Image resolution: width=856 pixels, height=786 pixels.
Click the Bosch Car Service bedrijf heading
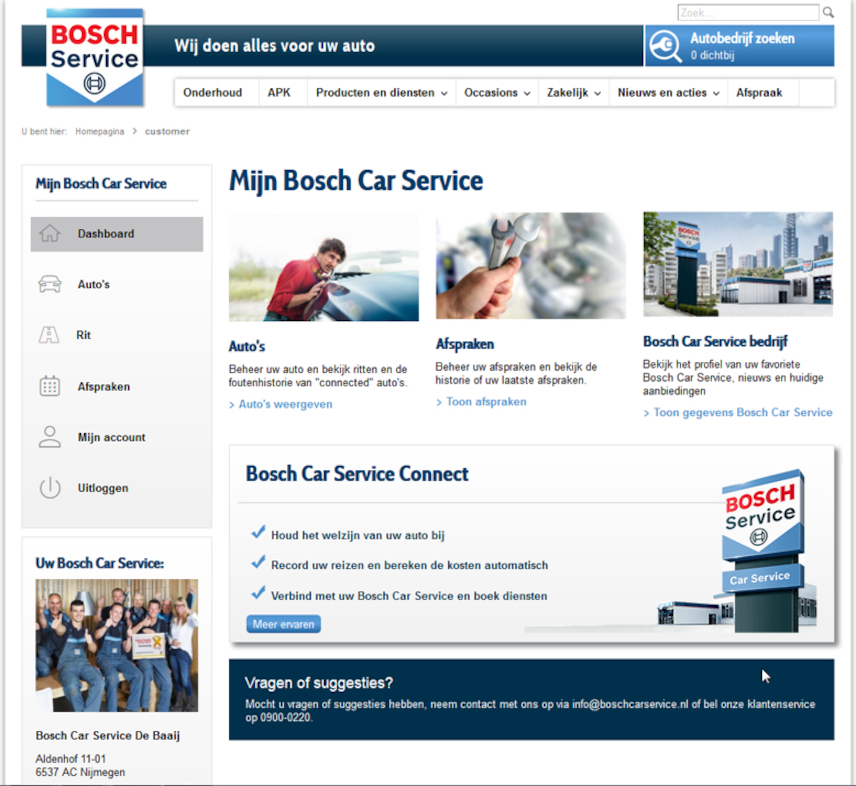point(715,342)
